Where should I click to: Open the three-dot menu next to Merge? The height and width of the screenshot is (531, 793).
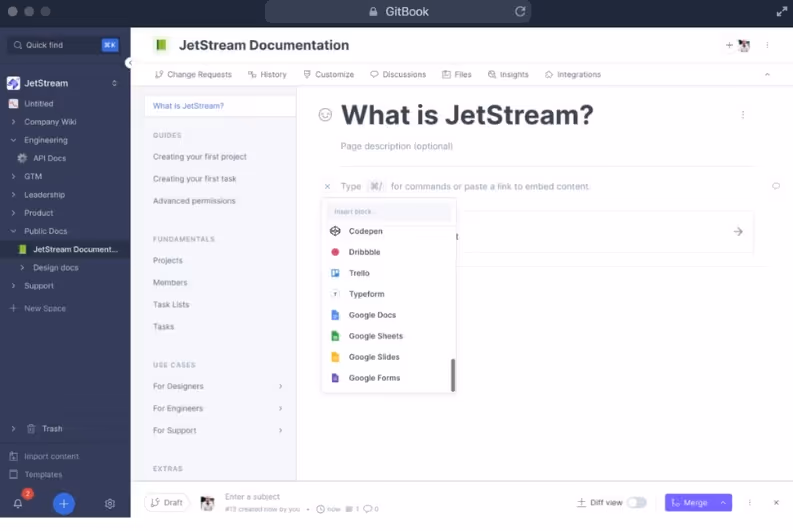tap(750, 503)
